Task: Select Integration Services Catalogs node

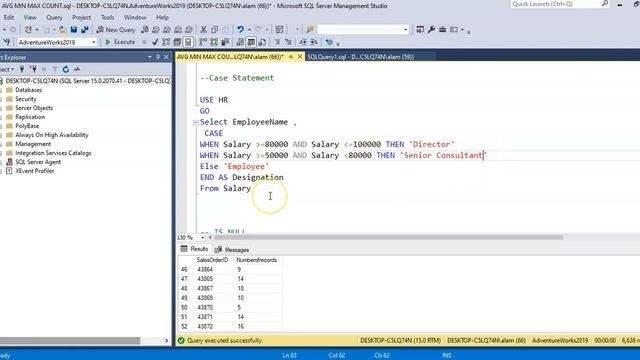Action: click(x=53, y=153)
